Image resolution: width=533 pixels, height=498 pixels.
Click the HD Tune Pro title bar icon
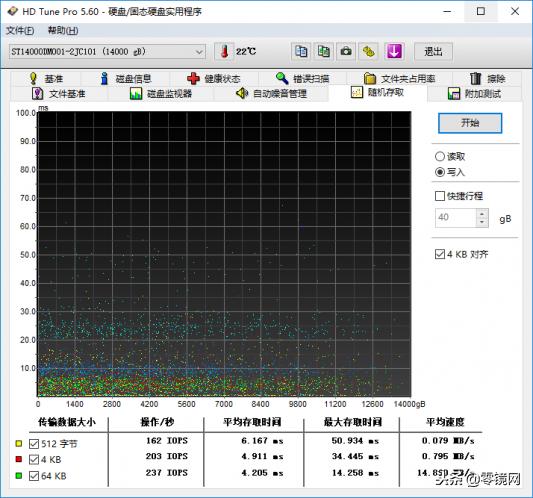point(12,11)
